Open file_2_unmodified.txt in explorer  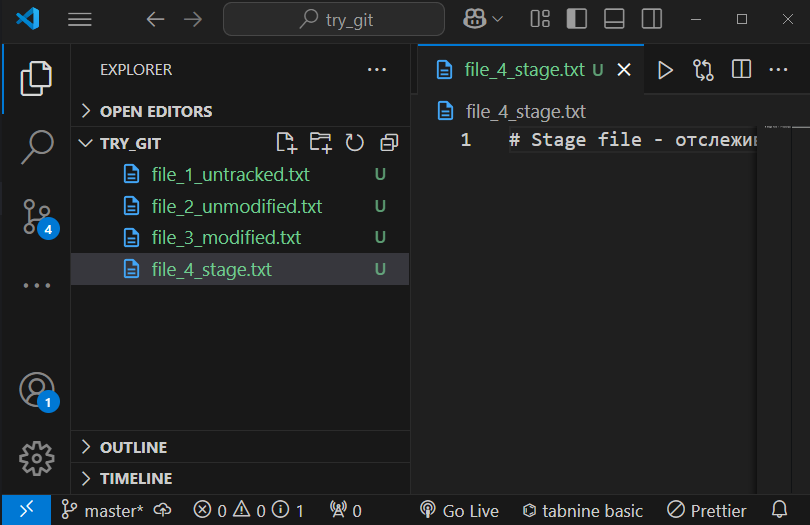coord(236,206)
